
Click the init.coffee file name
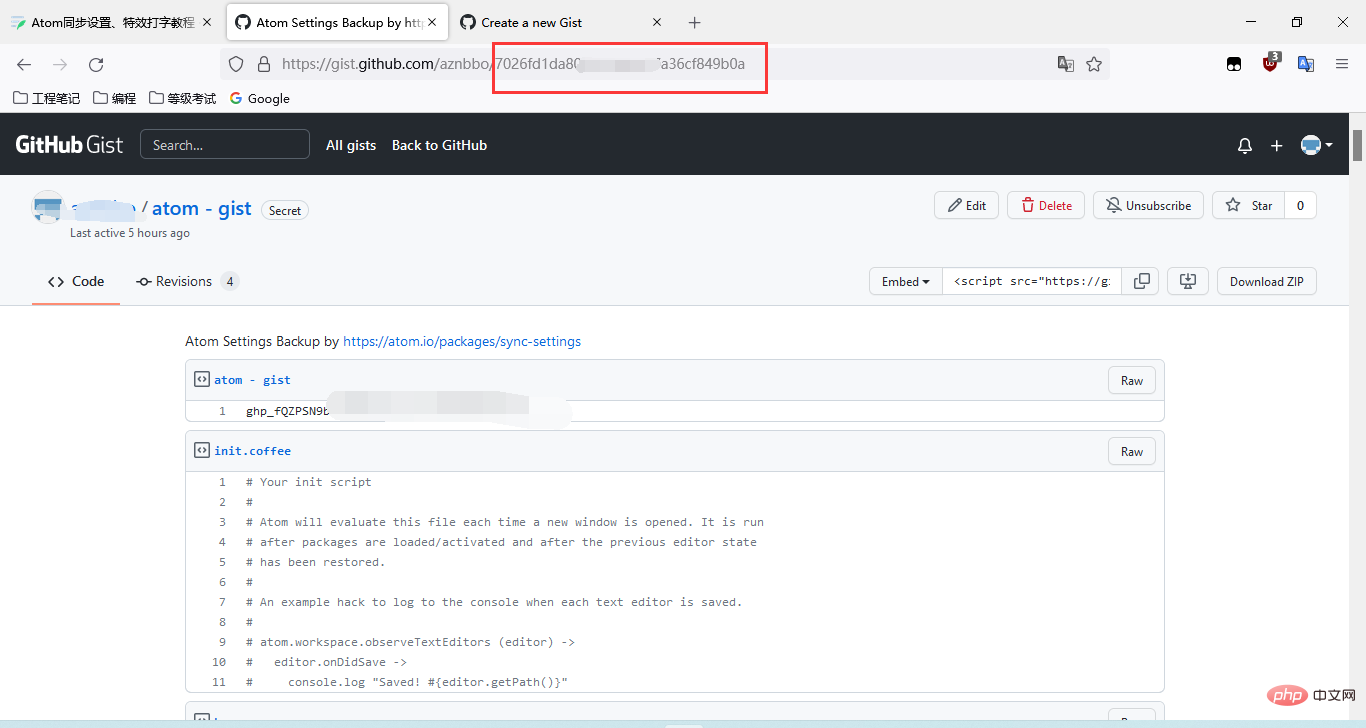pos(252,451)
